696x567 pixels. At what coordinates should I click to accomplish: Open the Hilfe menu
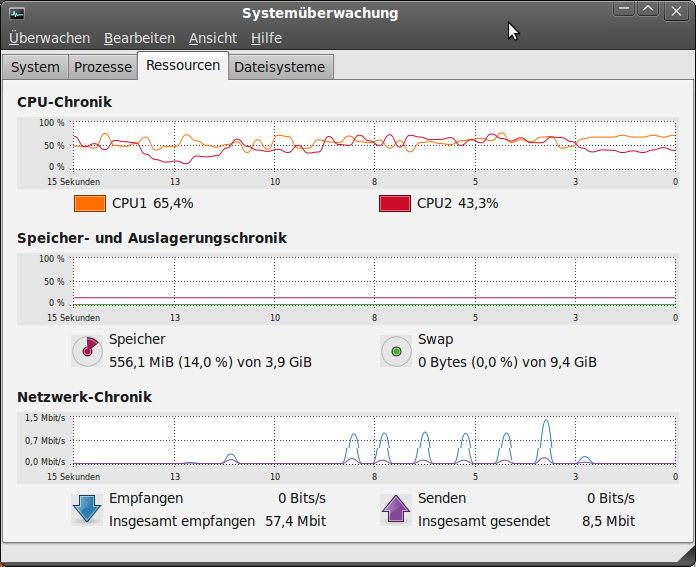266,38
